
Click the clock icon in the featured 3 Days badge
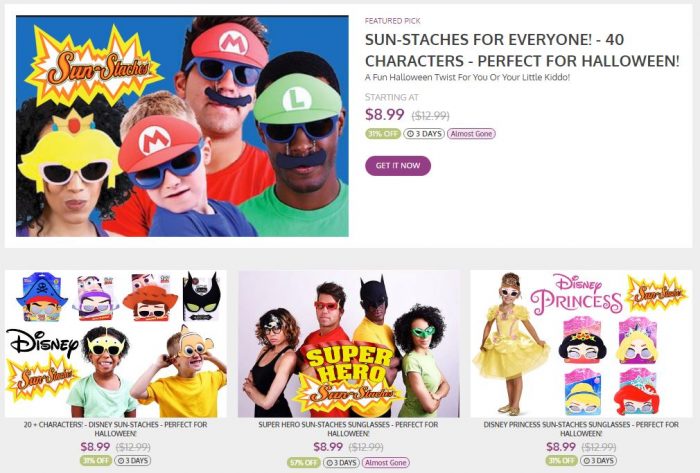pyautogui.click(x=410, y=133)
